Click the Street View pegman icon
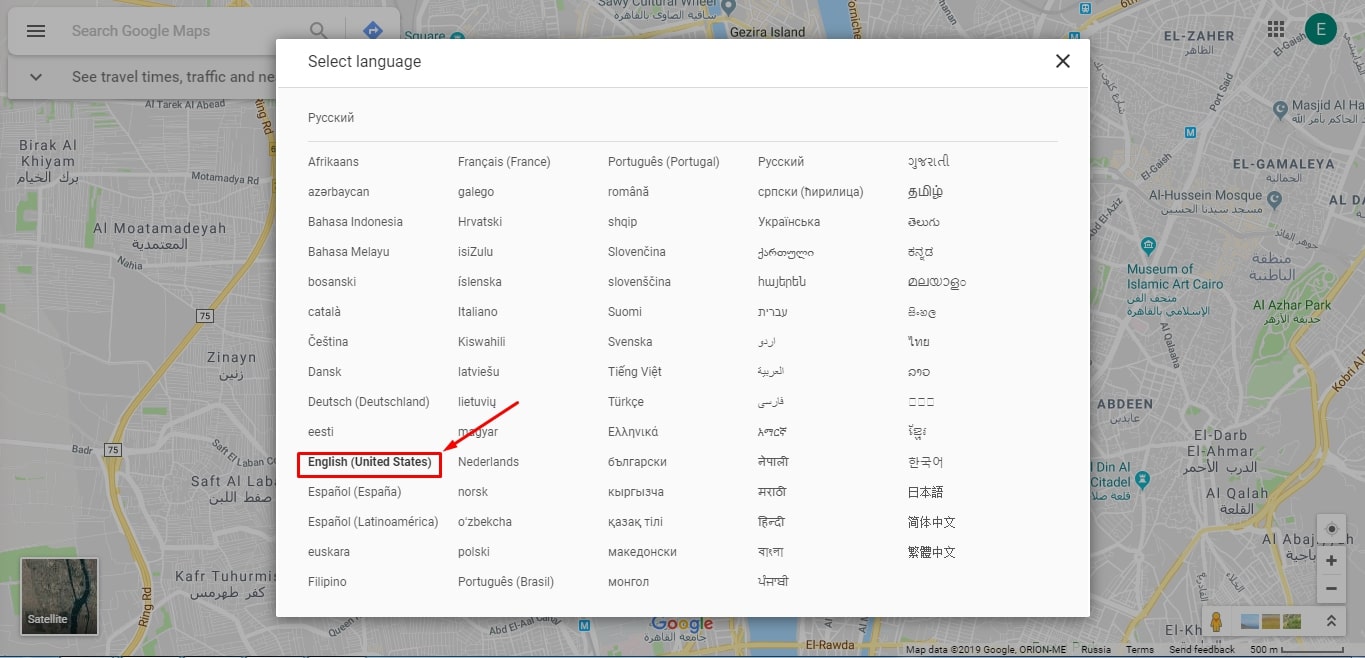The width and height of the screenshot is (1365, 658). 1216,621
